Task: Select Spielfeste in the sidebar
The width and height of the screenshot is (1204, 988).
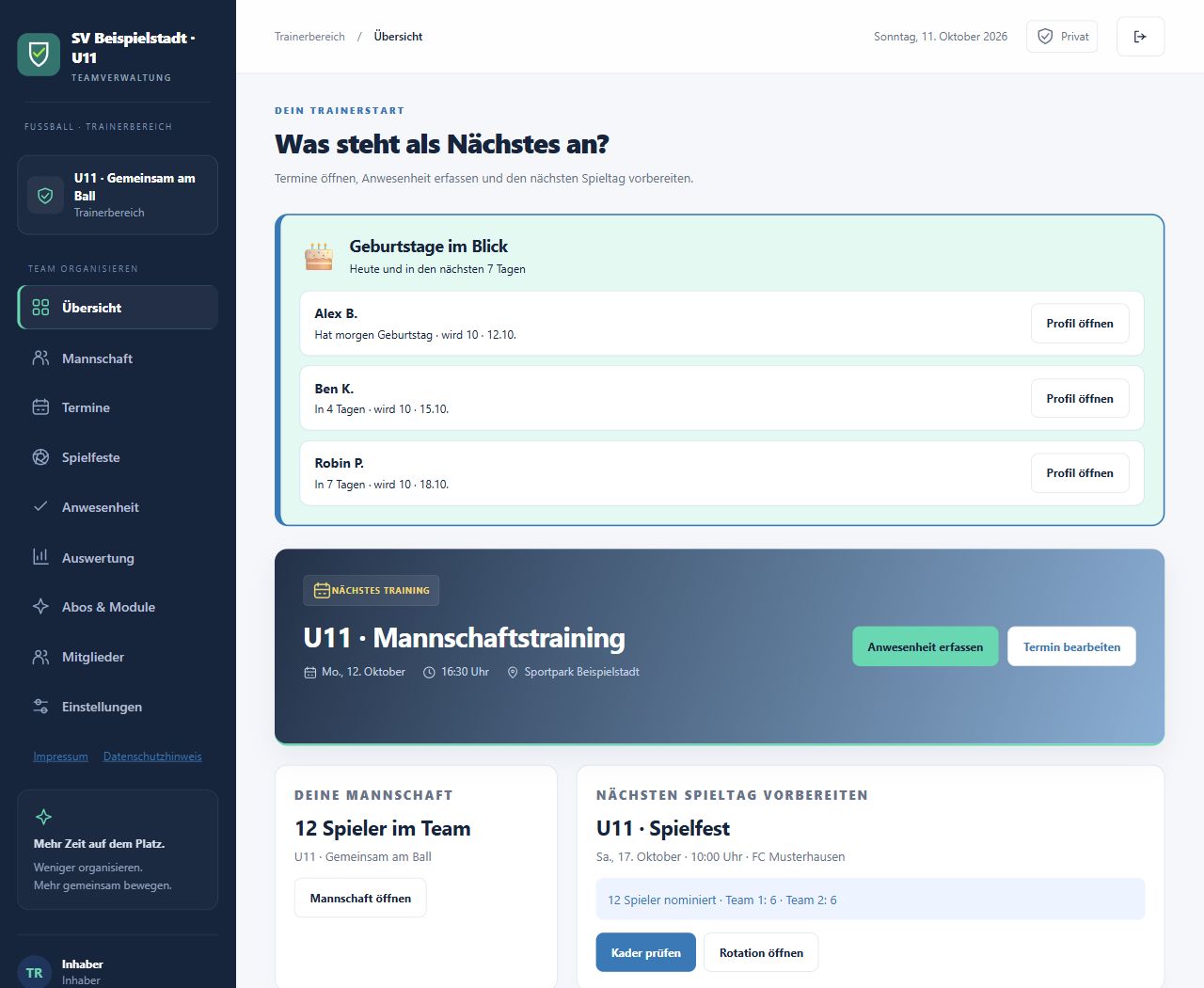Action: point(118,457)
